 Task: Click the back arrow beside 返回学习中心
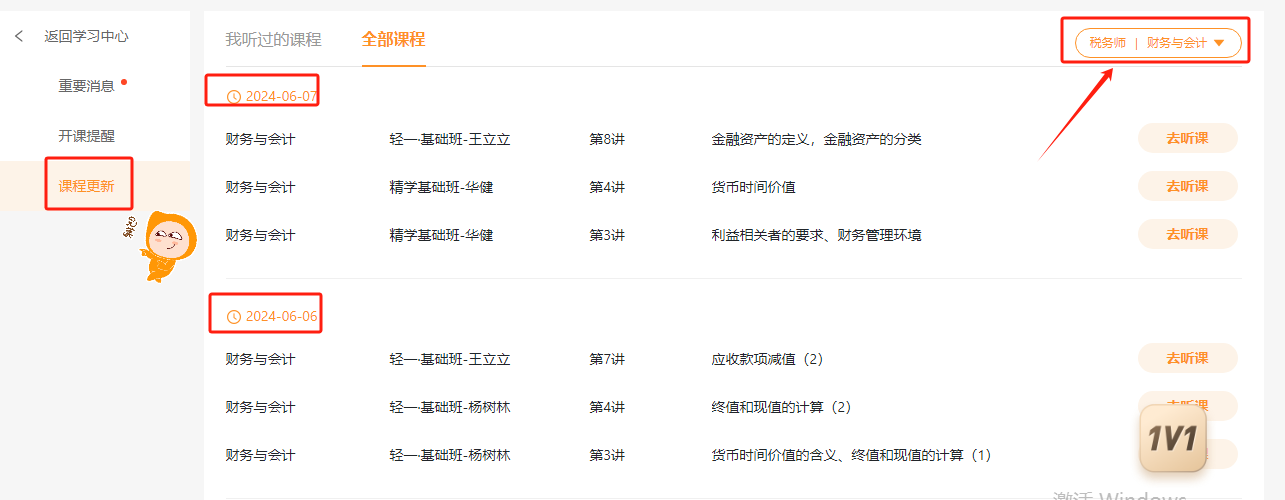19,37
